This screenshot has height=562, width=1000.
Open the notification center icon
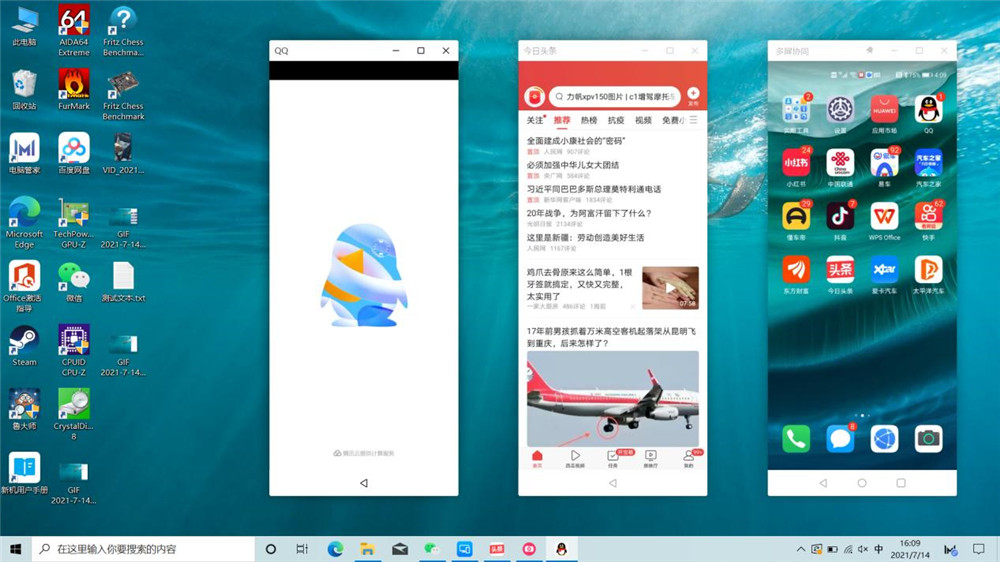pos(979,549)
